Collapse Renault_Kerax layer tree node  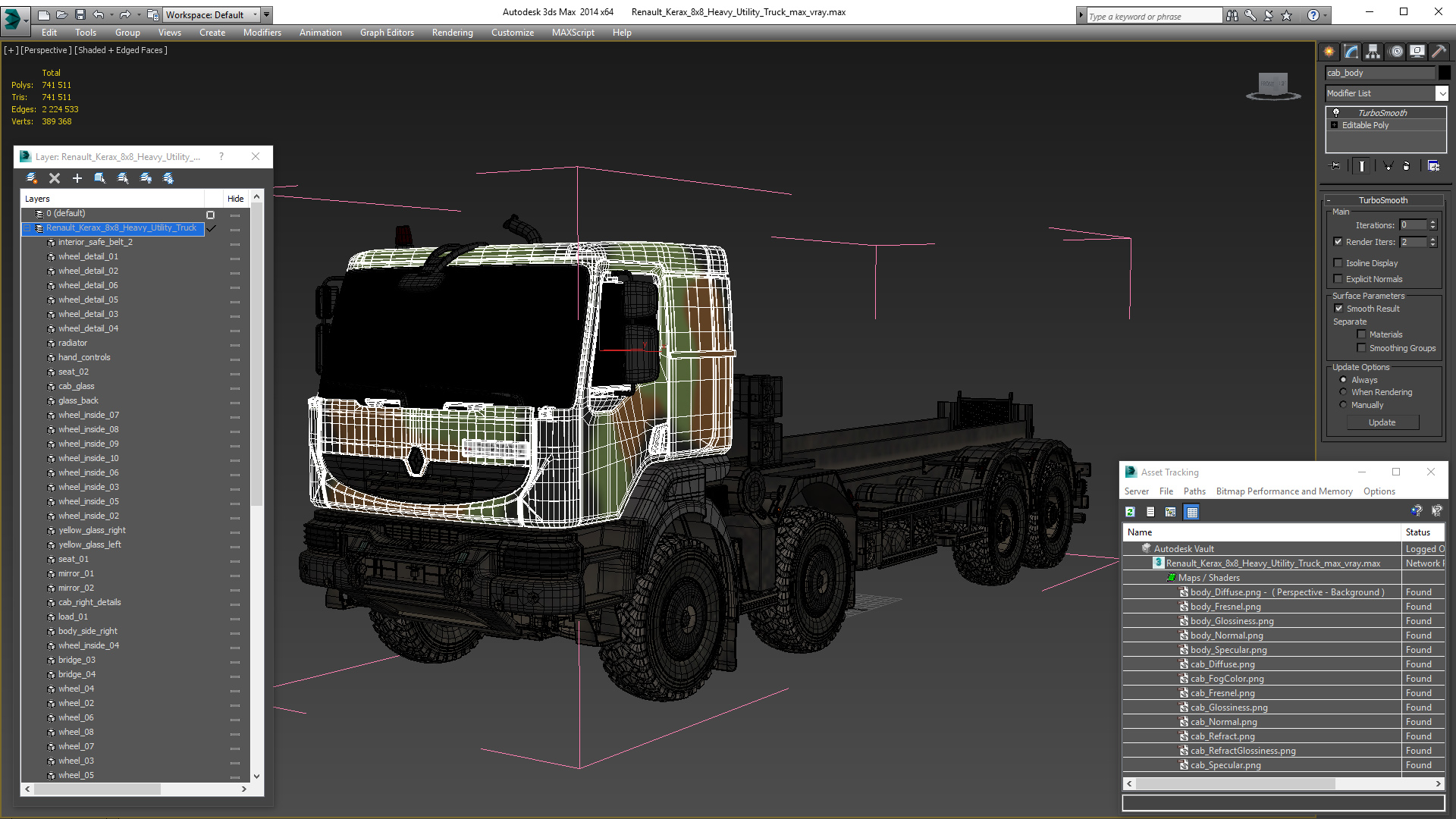pyautogui.click(x=27, y=227)
